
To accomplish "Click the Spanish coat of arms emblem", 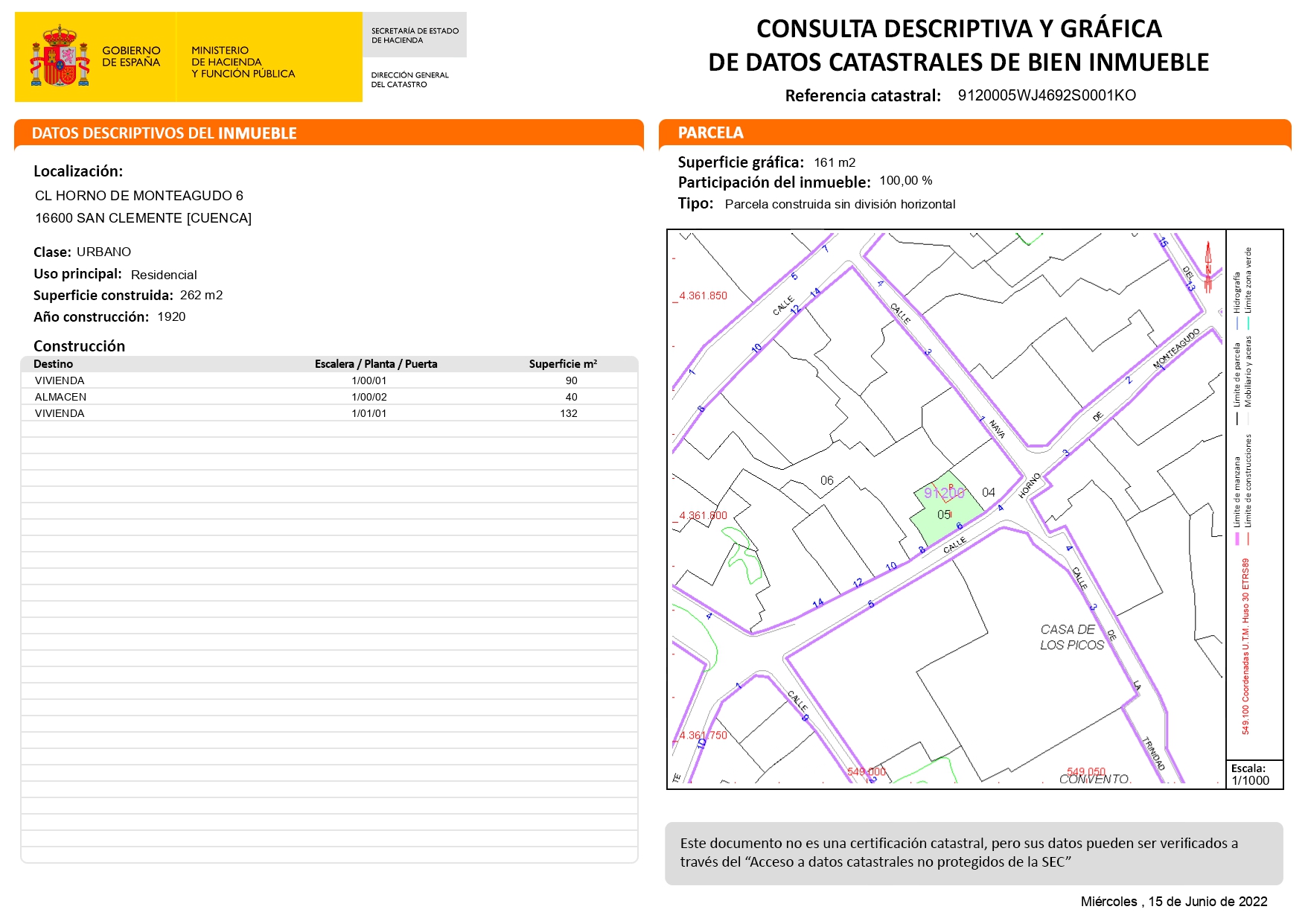I will [60, 56].
